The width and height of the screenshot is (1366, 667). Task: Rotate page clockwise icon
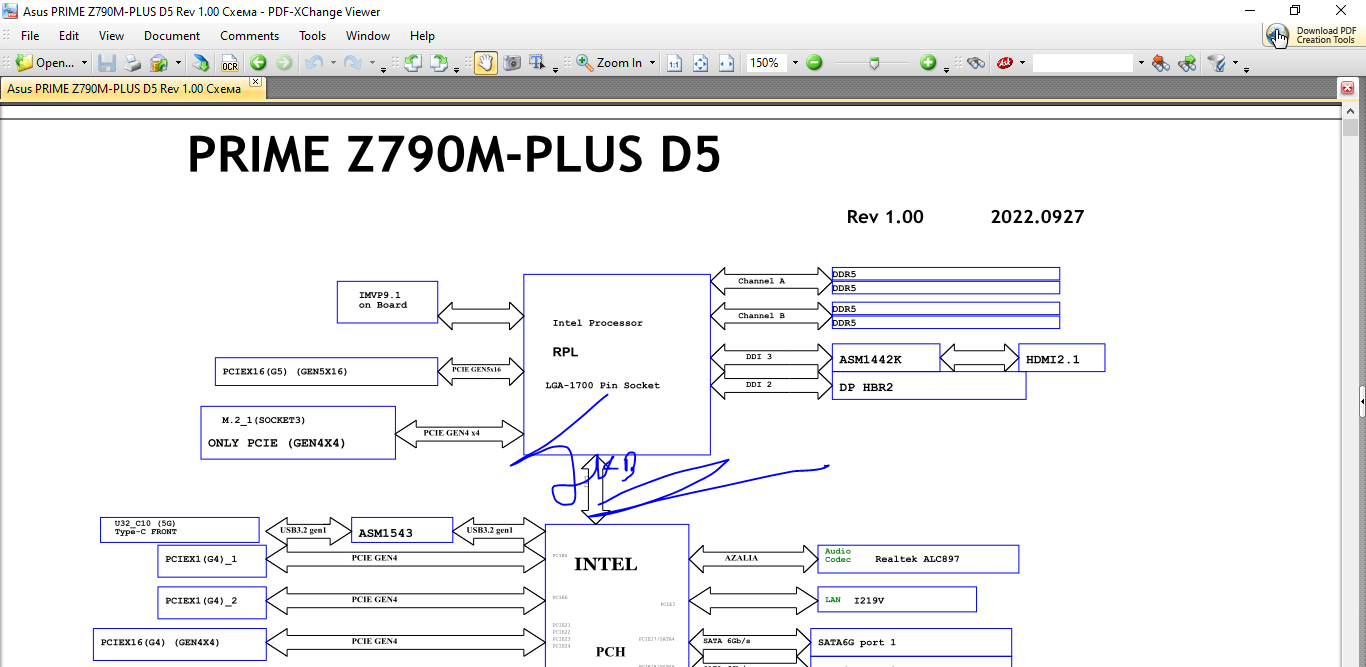pos(438,63)
